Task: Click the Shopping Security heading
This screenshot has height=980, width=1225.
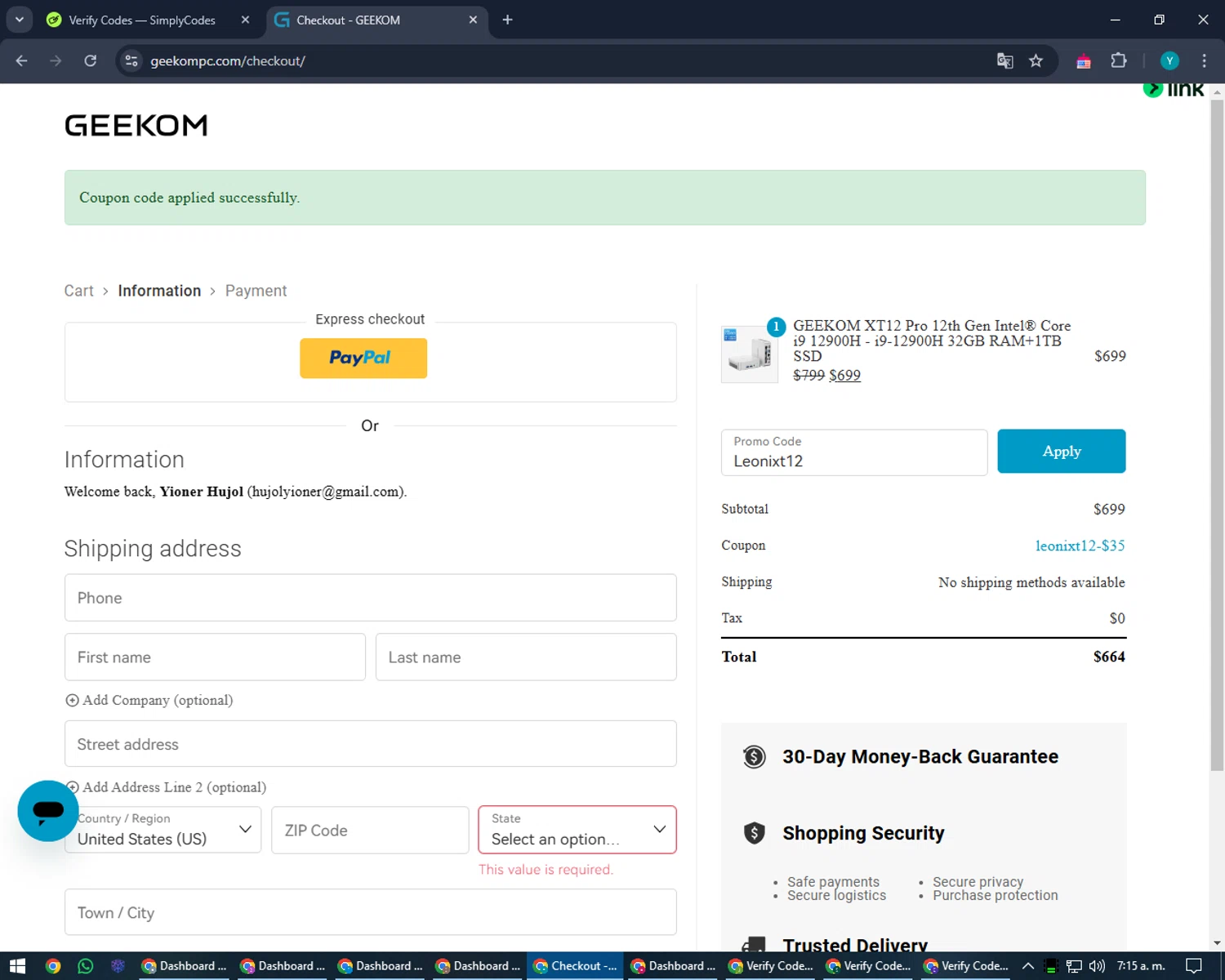Action: [x=863, y=833]
